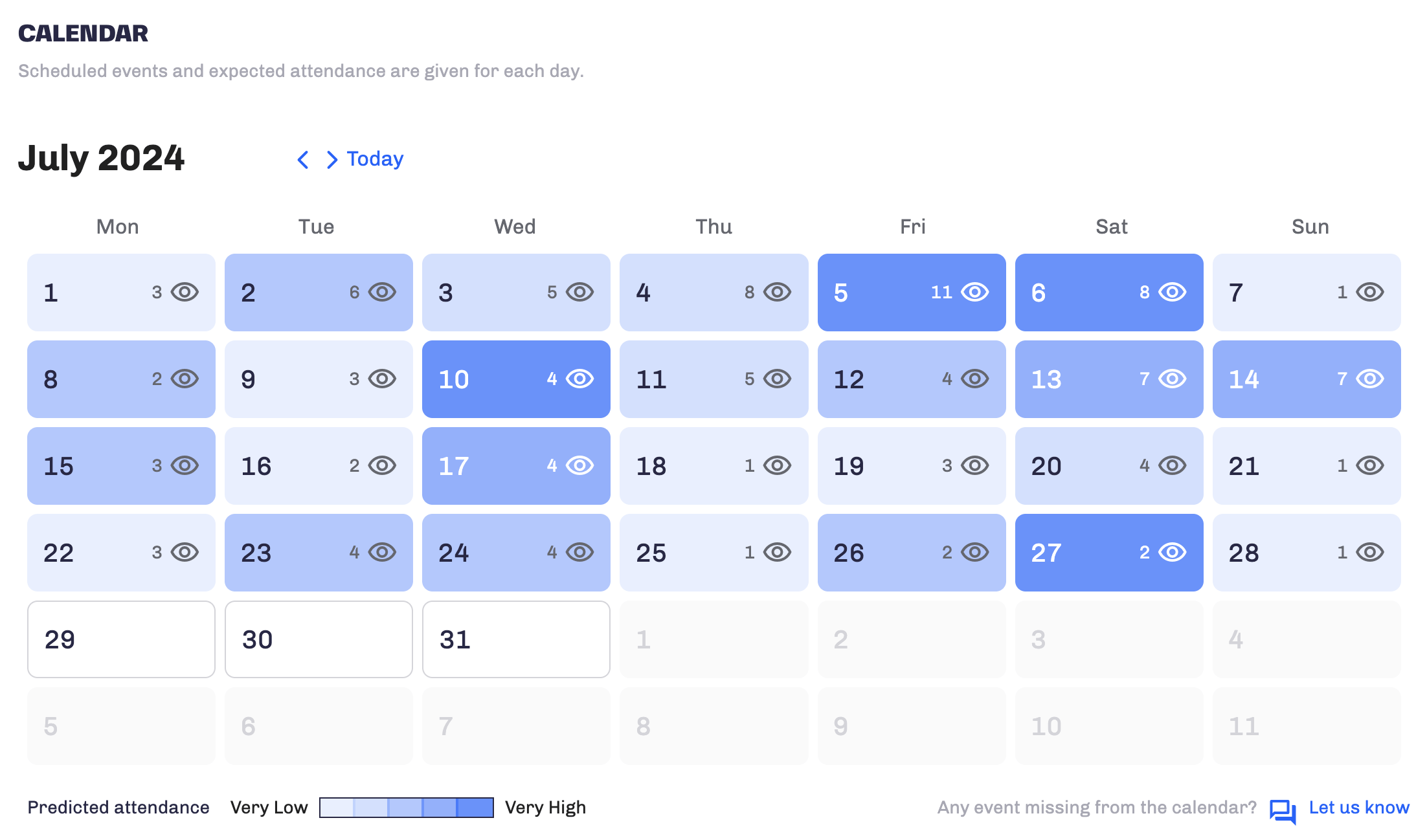Image resolution: width=1427 pixels, height=840 pixels.
Task: Click the eye icon on July 2
Action: [x=382, y=293]
